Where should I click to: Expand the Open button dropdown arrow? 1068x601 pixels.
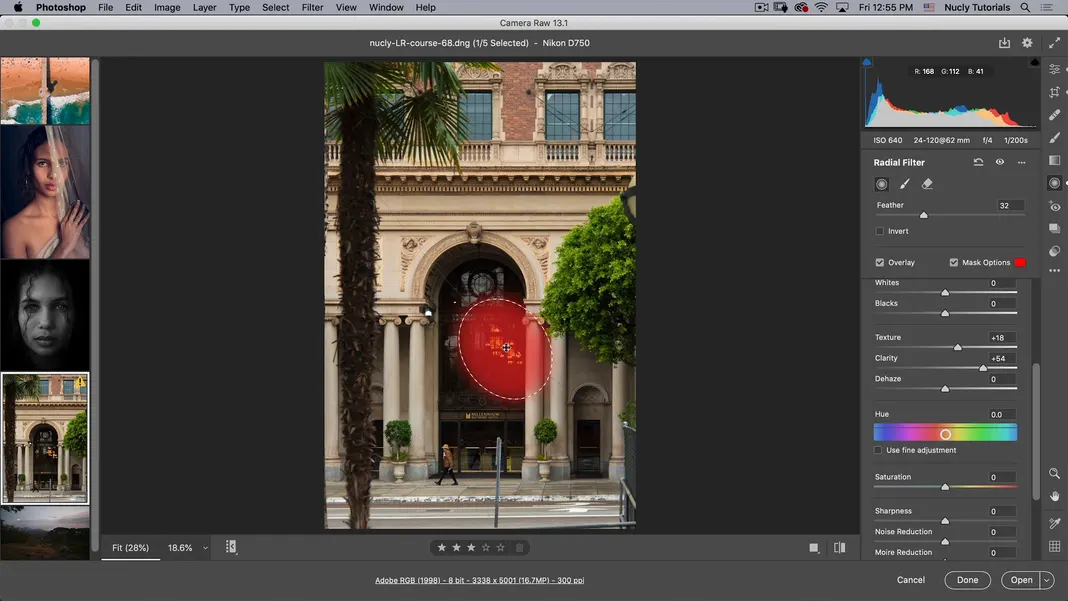click(1047, 580)
